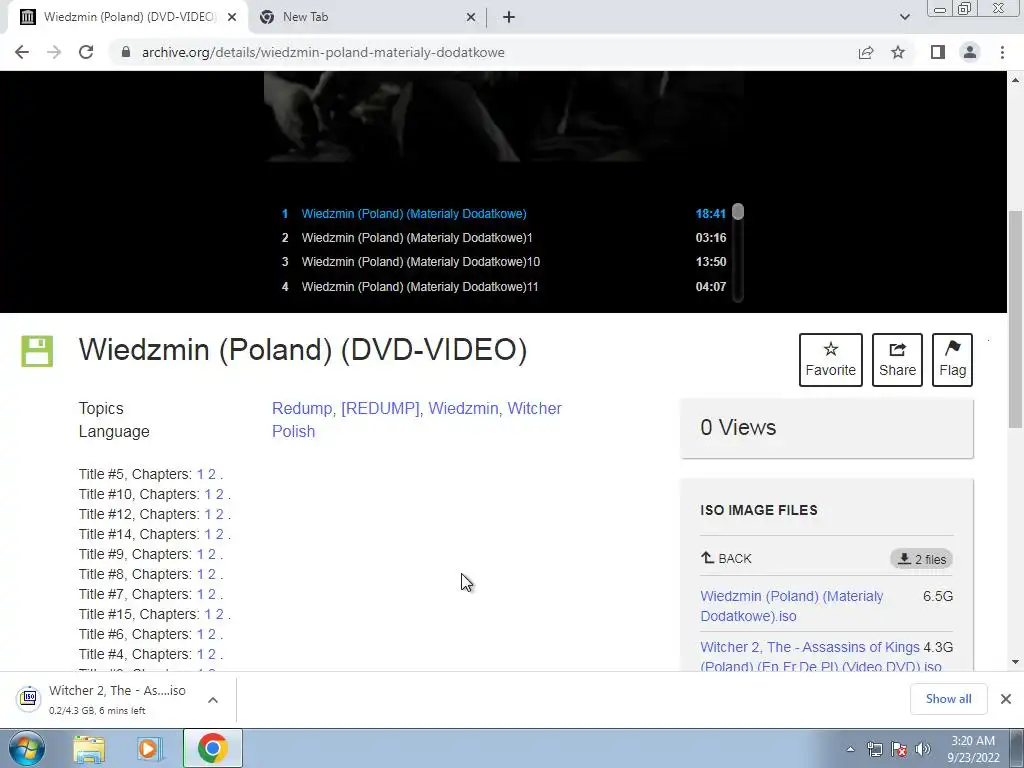Image resolution: width=1024 pixels, height=768 pixels.
Task: Open the taskbar clock 3:20 AM
Action: point(973,749)
